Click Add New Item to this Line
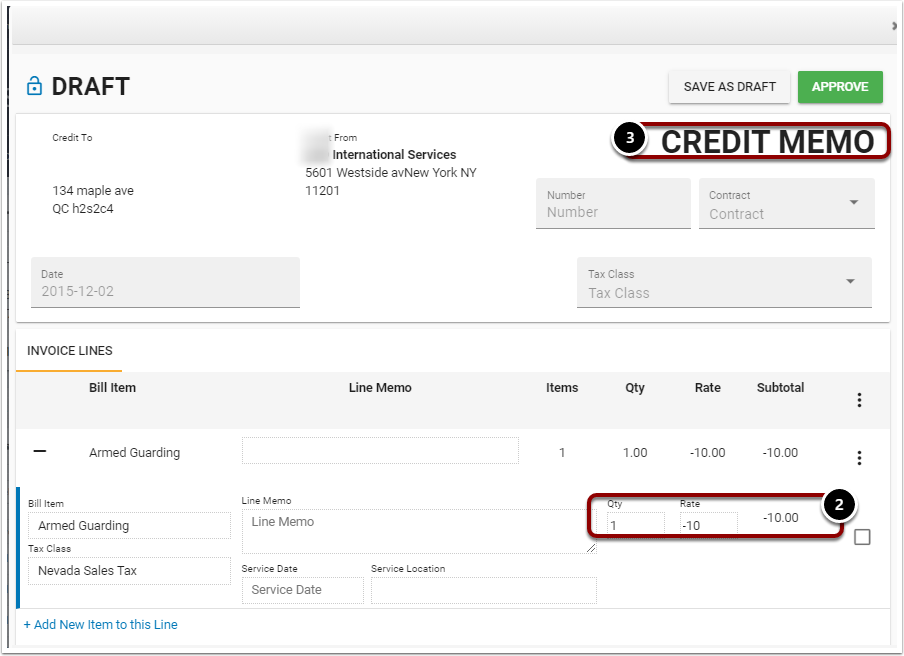The height and width of the screenshot is (656, 904). pyautogui.click(x=101, y=624)
